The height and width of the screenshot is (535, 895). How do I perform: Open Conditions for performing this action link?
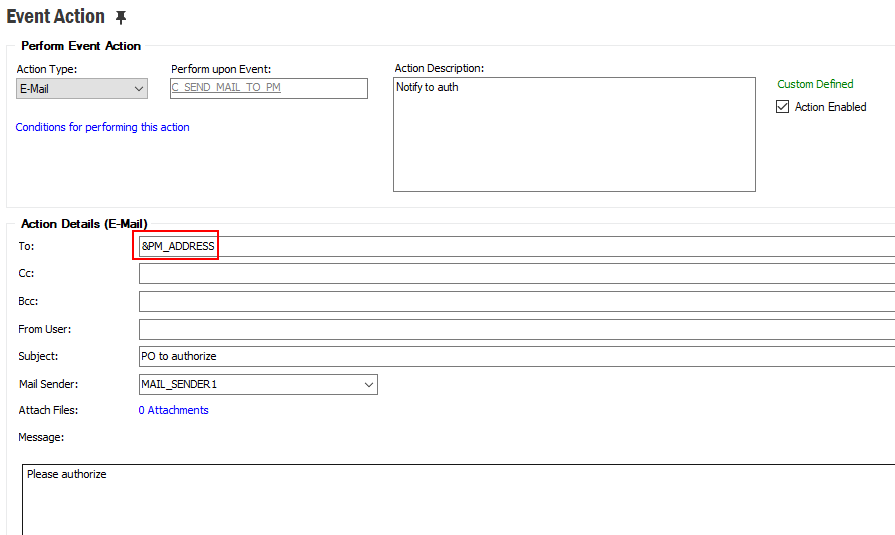(103, 127)
